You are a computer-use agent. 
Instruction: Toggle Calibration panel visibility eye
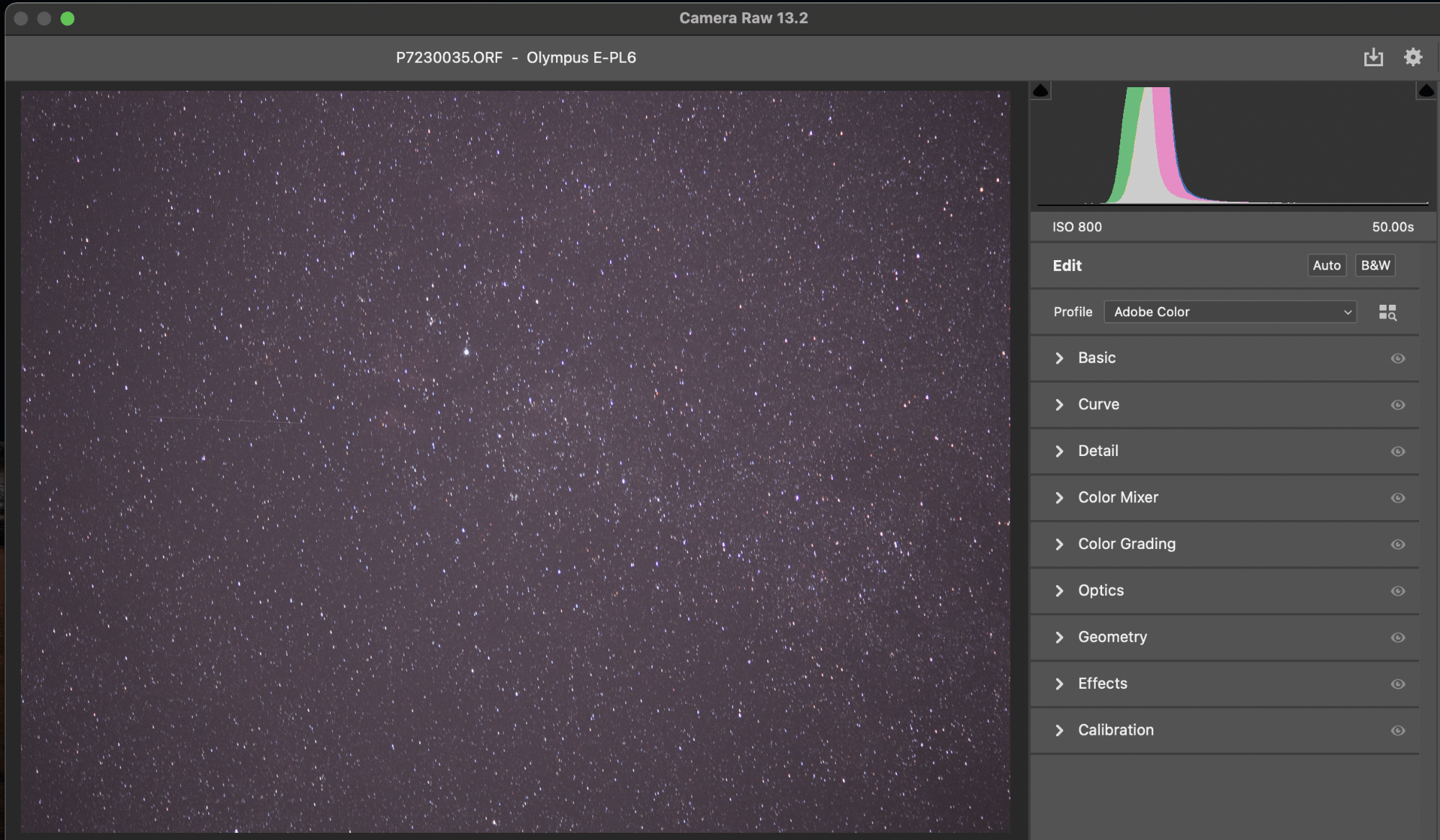point(1397,730)
